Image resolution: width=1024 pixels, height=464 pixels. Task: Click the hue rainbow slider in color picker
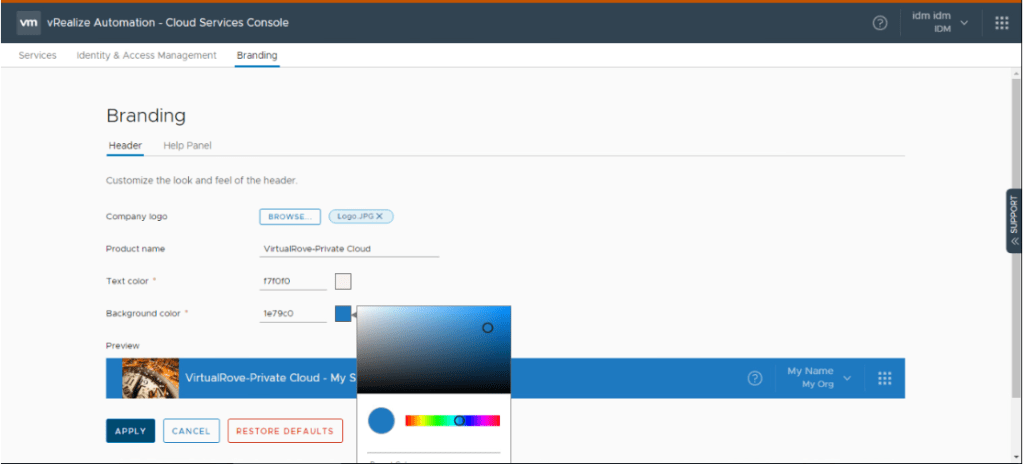(x=452, y=421)
